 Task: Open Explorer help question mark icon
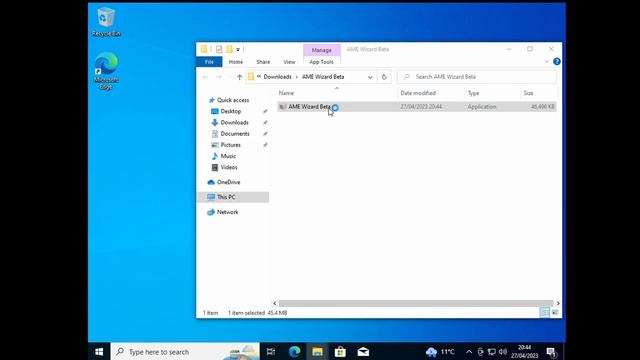(x=556, y=62)
